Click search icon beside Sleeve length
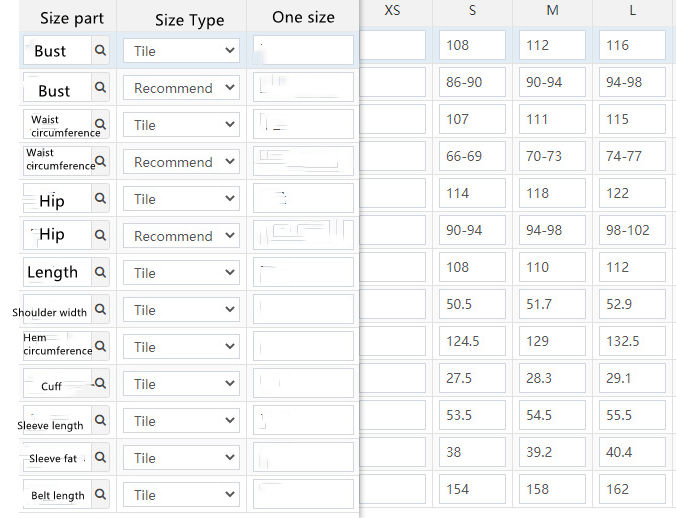 coord(100,420)
